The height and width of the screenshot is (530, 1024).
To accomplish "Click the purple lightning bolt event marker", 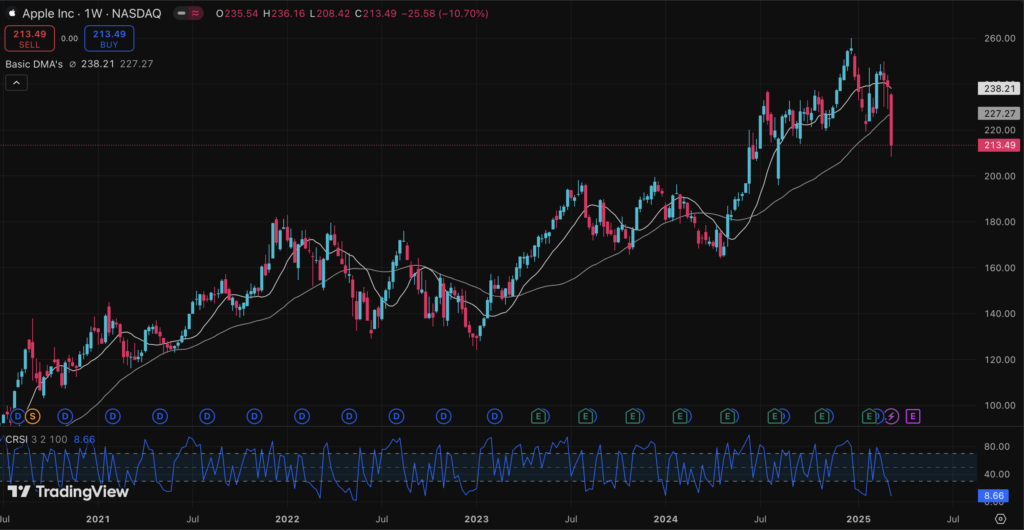I will [x=891, y=415].
